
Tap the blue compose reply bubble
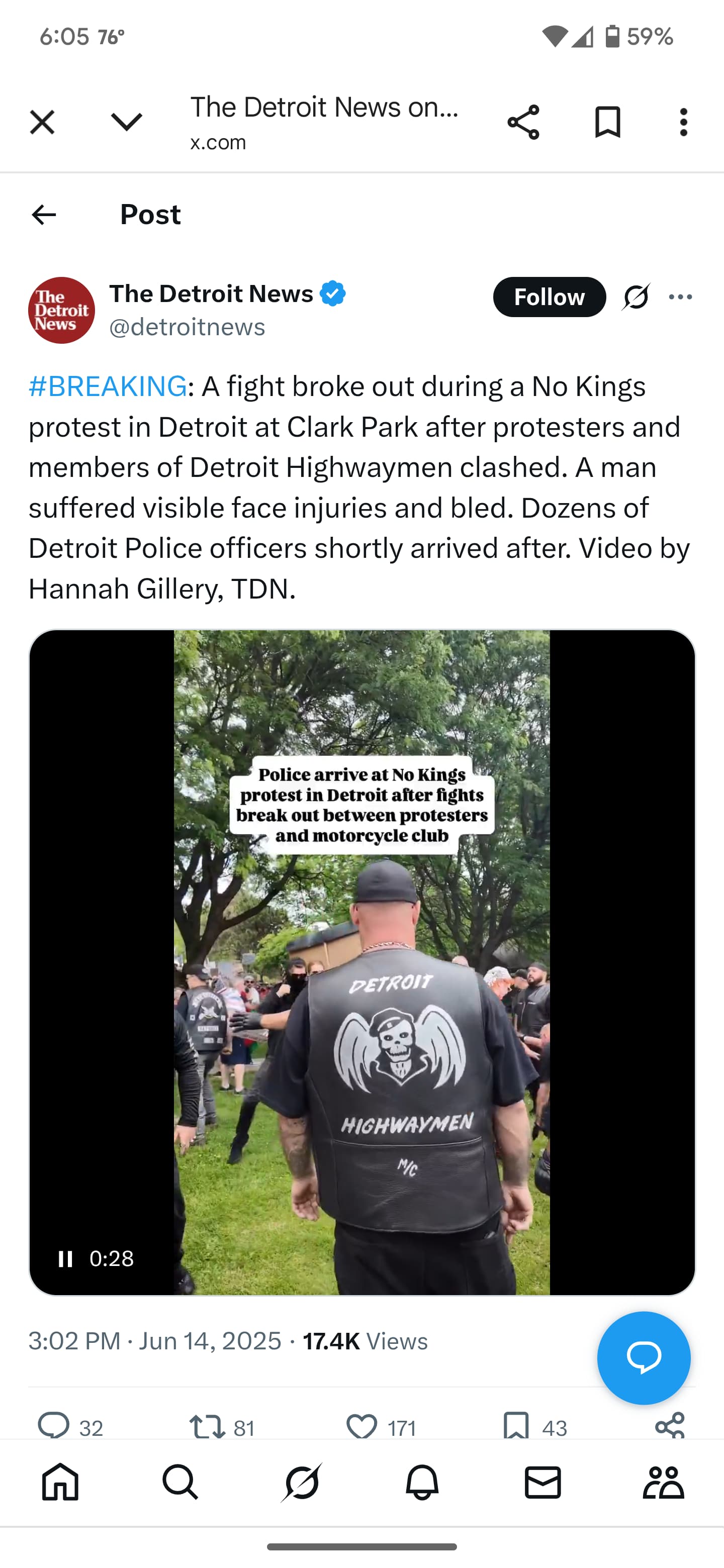pos(644,1357)
